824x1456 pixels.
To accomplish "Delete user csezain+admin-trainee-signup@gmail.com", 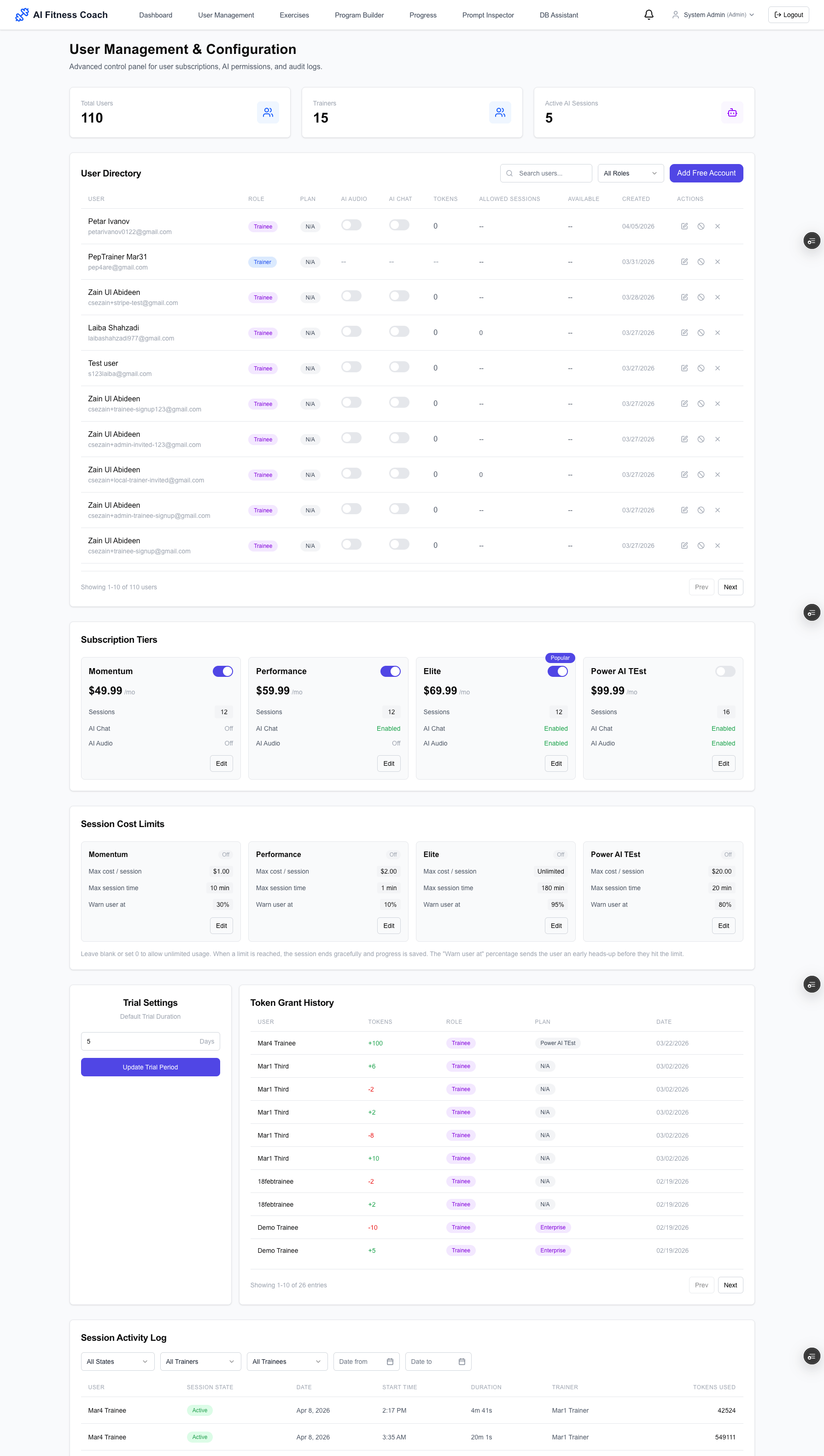I will 717,510.
